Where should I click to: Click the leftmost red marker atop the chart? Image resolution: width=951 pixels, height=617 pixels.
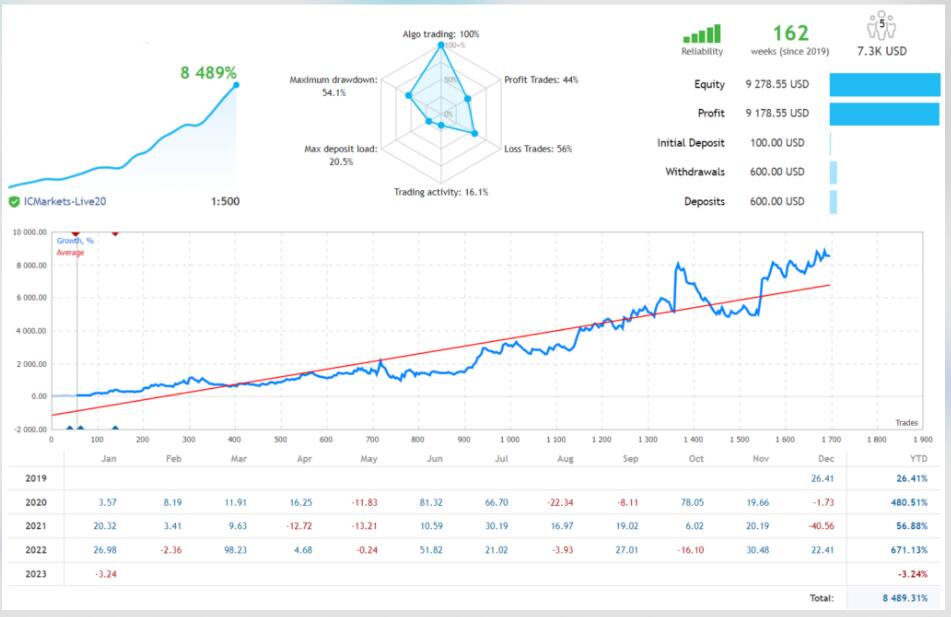(x=75, y=232)
